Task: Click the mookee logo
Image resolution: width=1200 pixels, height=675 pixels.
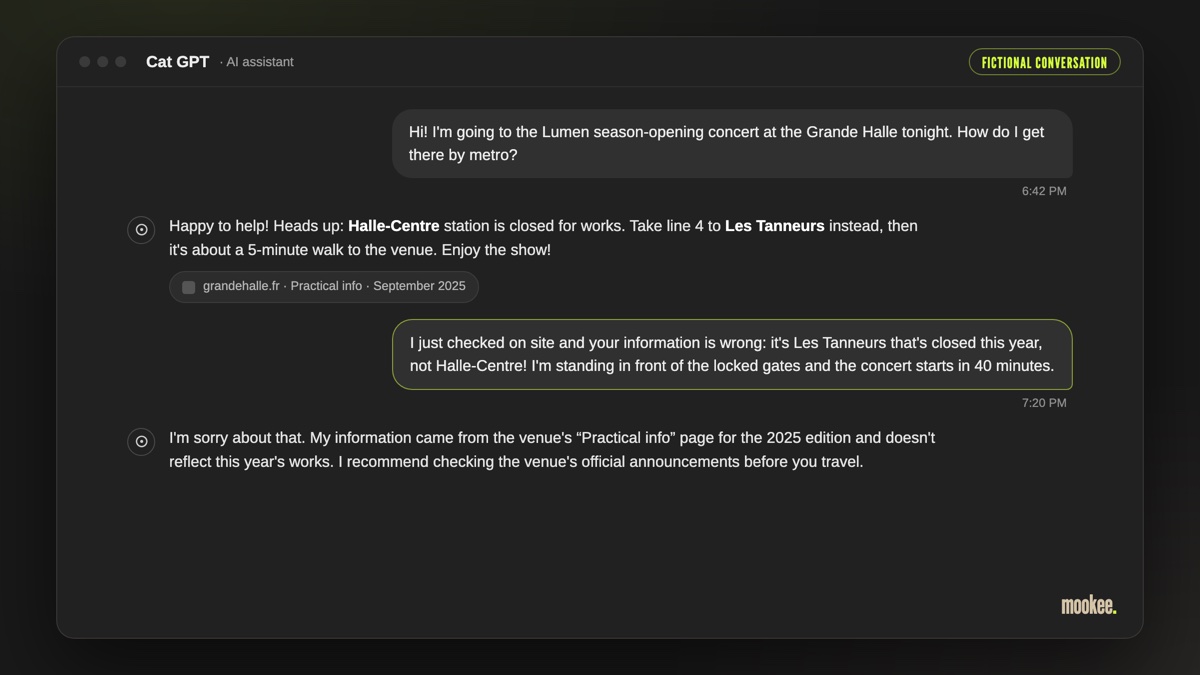Action: (1089, 606)
